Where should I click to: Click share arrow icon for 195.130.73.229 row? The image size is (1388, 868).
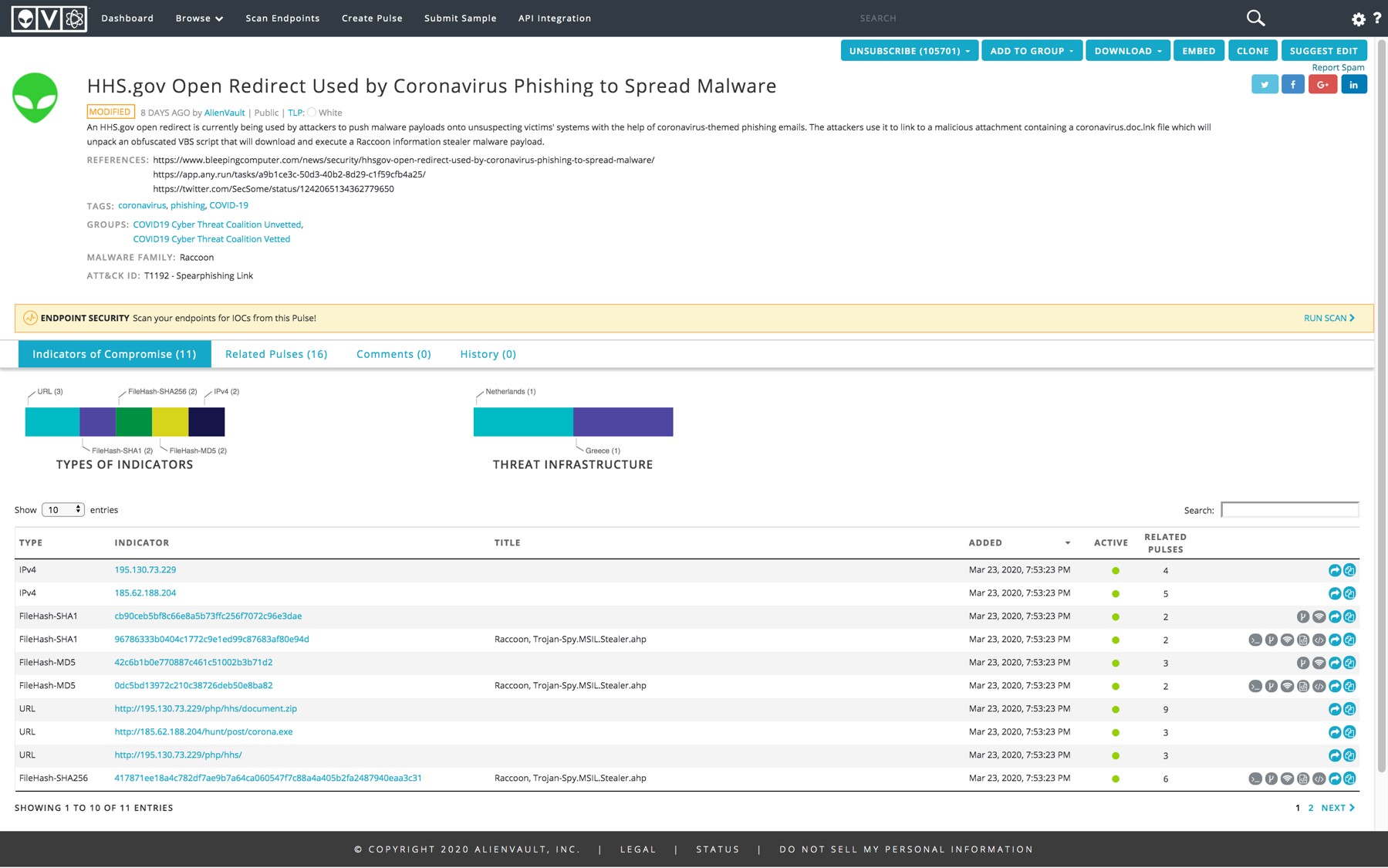[x=1334, y=570]
